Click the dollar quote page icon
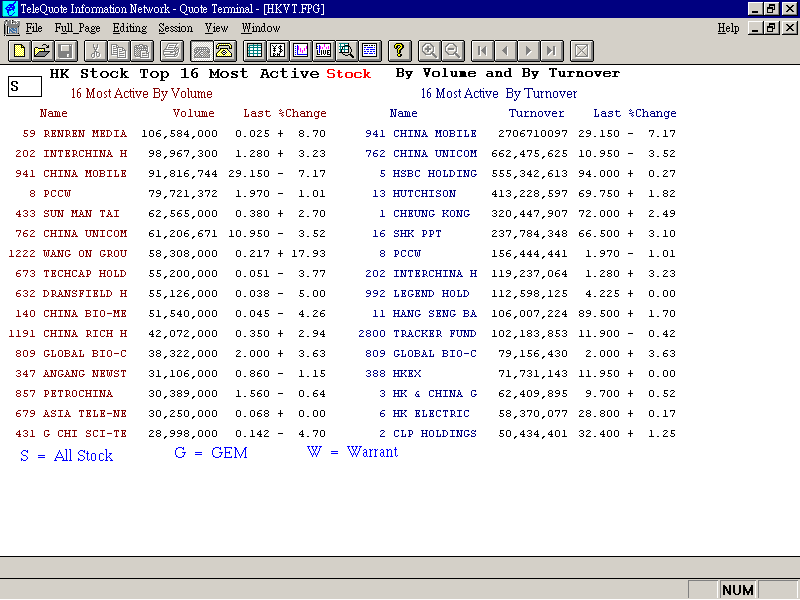 click(278, 51)
